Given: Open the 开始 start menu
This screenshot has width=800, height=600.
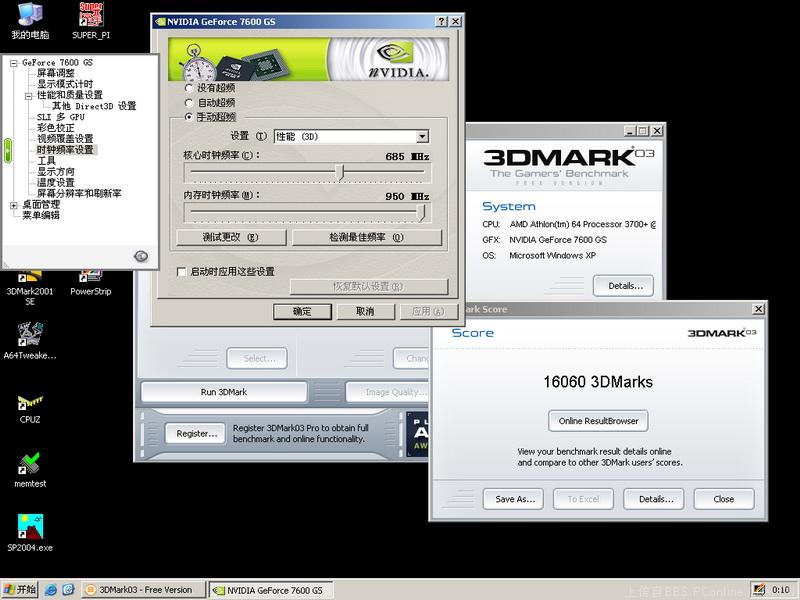Looking at the screenshot, I should pyautogui.click(x=20, y=590).
